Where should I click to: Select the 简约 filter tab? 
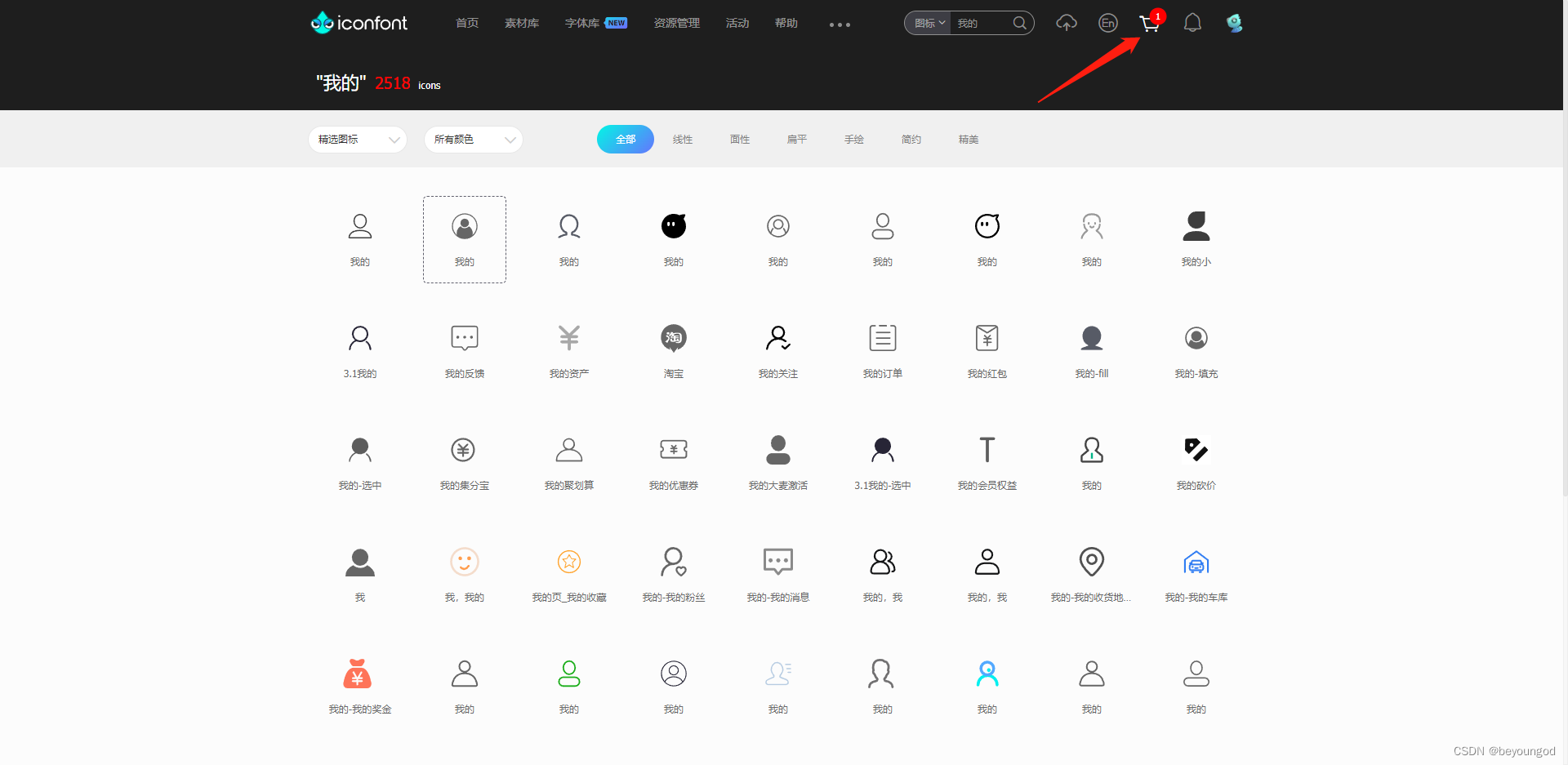tap(911, 140)
